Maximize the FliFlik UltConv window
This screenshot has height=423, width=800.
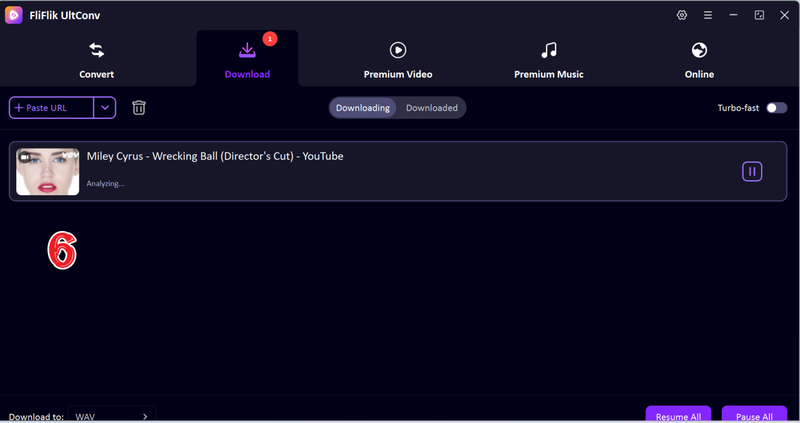(759, 15)
